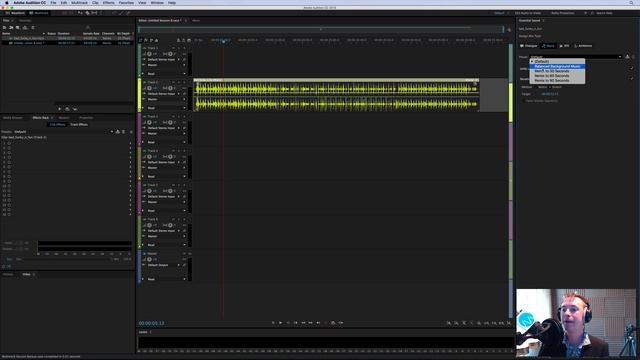Switch to Multitrack editor view

click(39, 13)
